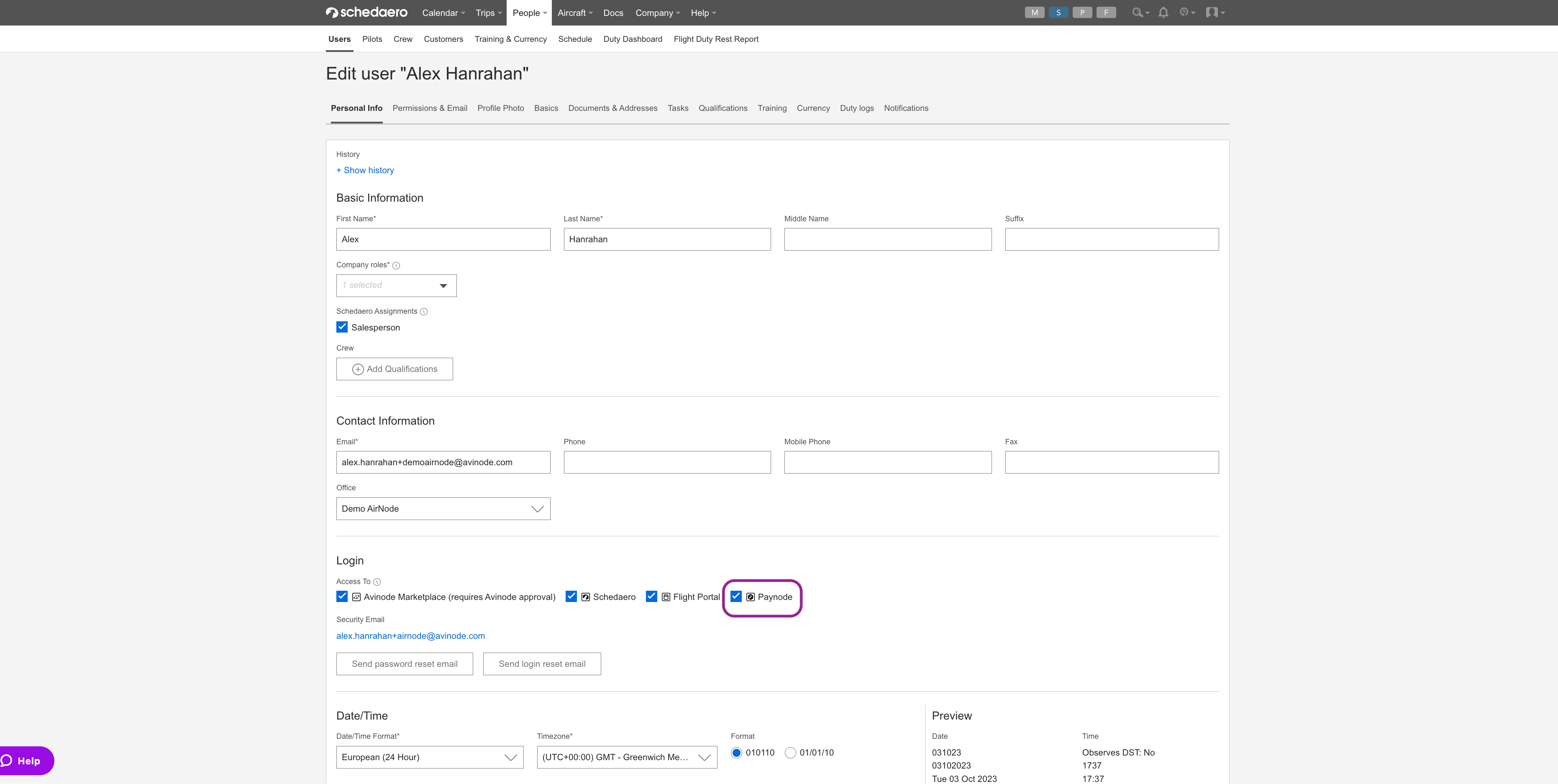Click the Email input field

click(x=443, y=462)
